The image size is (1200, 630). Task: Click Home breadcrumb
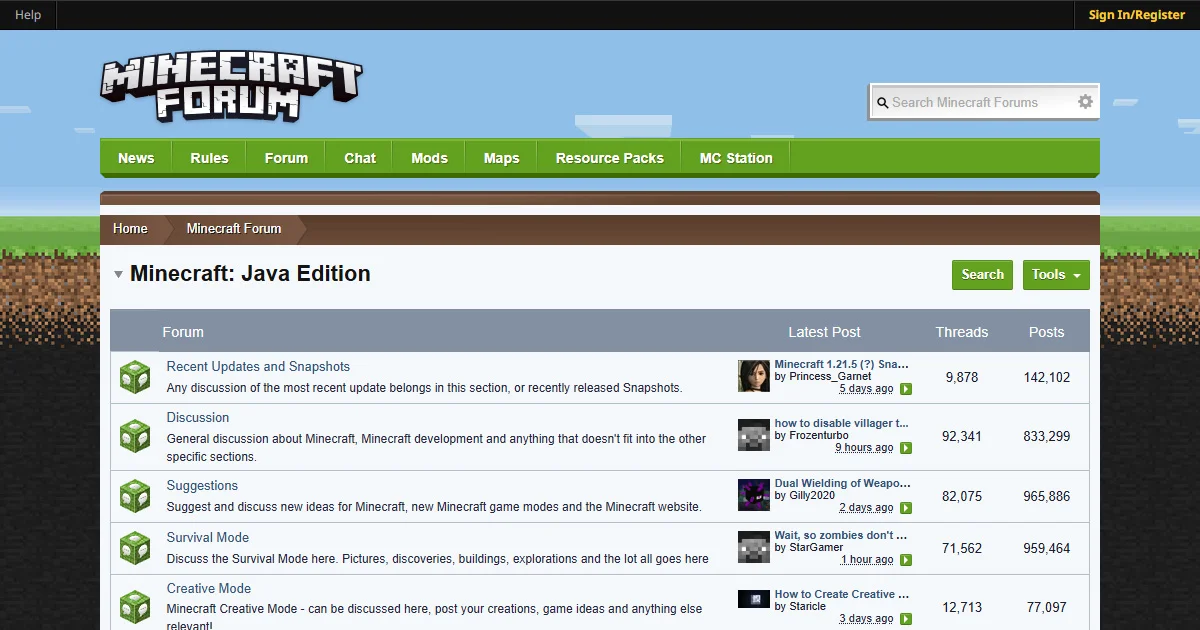[130, 228]
